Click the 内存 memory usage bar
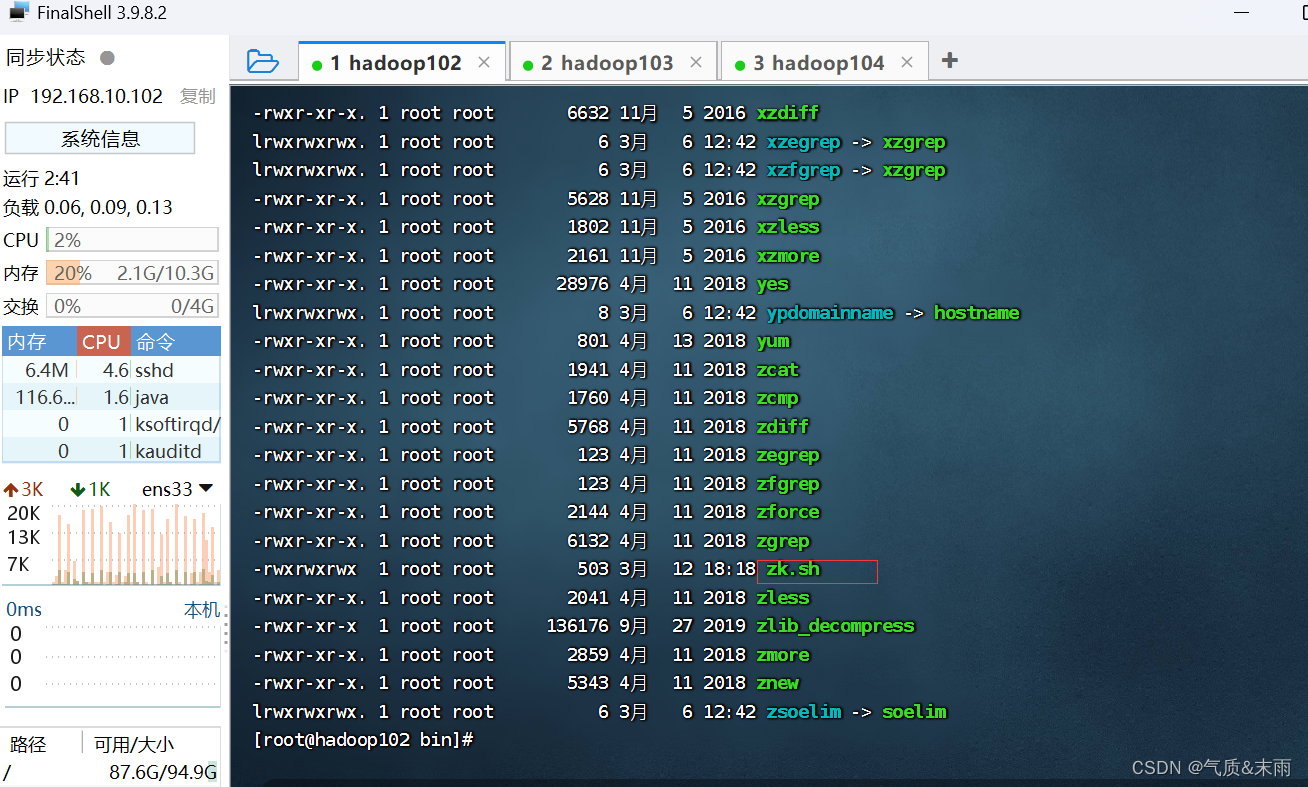The height and width of the screenshot is (787, 1308). (132, 273)
